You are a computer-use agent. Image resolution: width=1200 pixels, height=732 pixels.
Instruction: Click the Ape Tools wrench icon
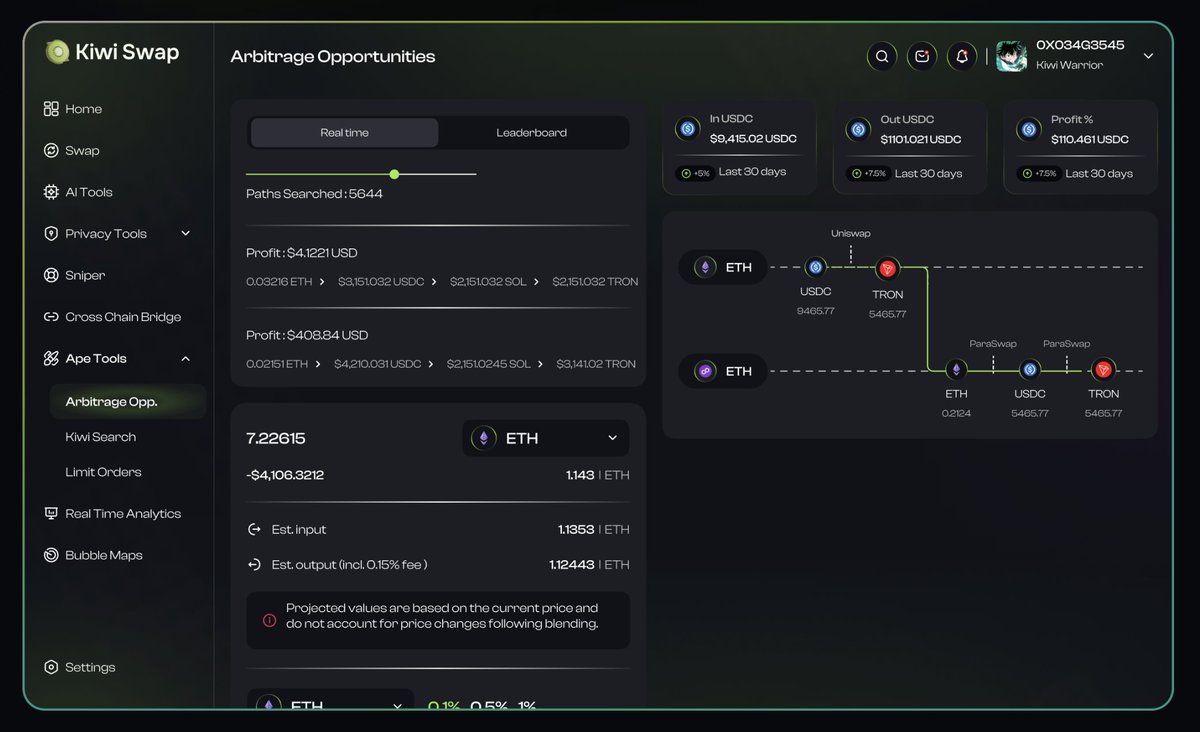(51, 359)
